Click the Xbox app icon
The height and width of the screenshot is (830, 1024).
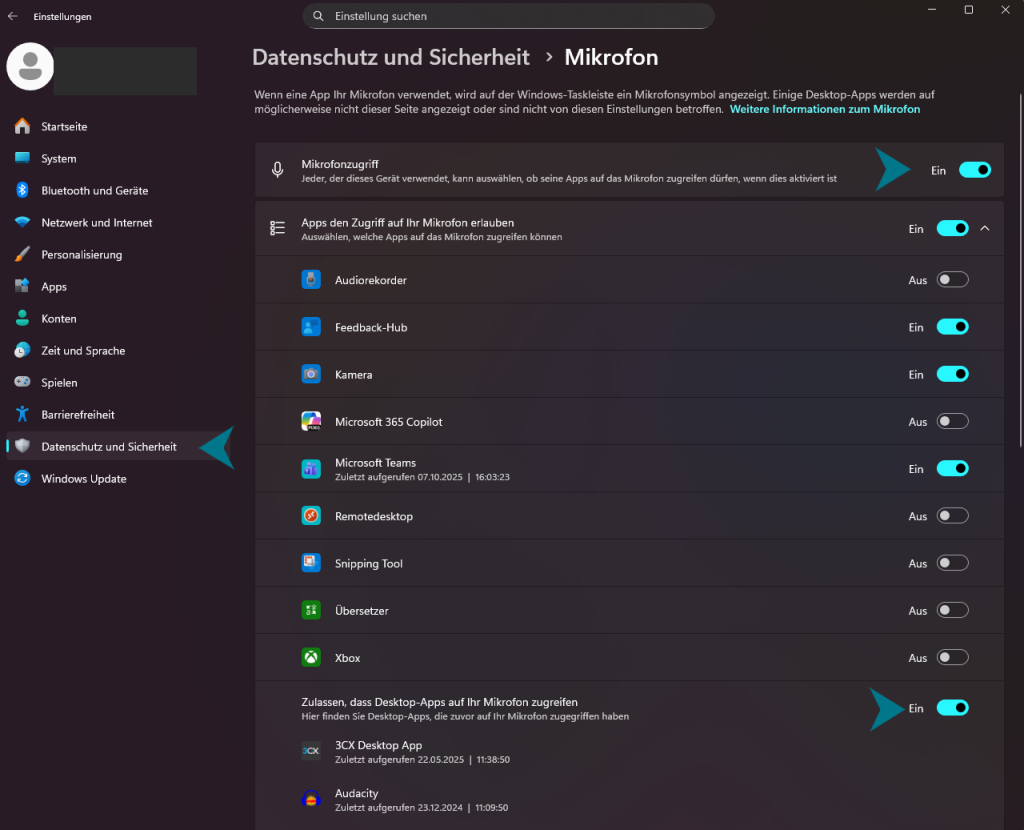tap(311, 657)
